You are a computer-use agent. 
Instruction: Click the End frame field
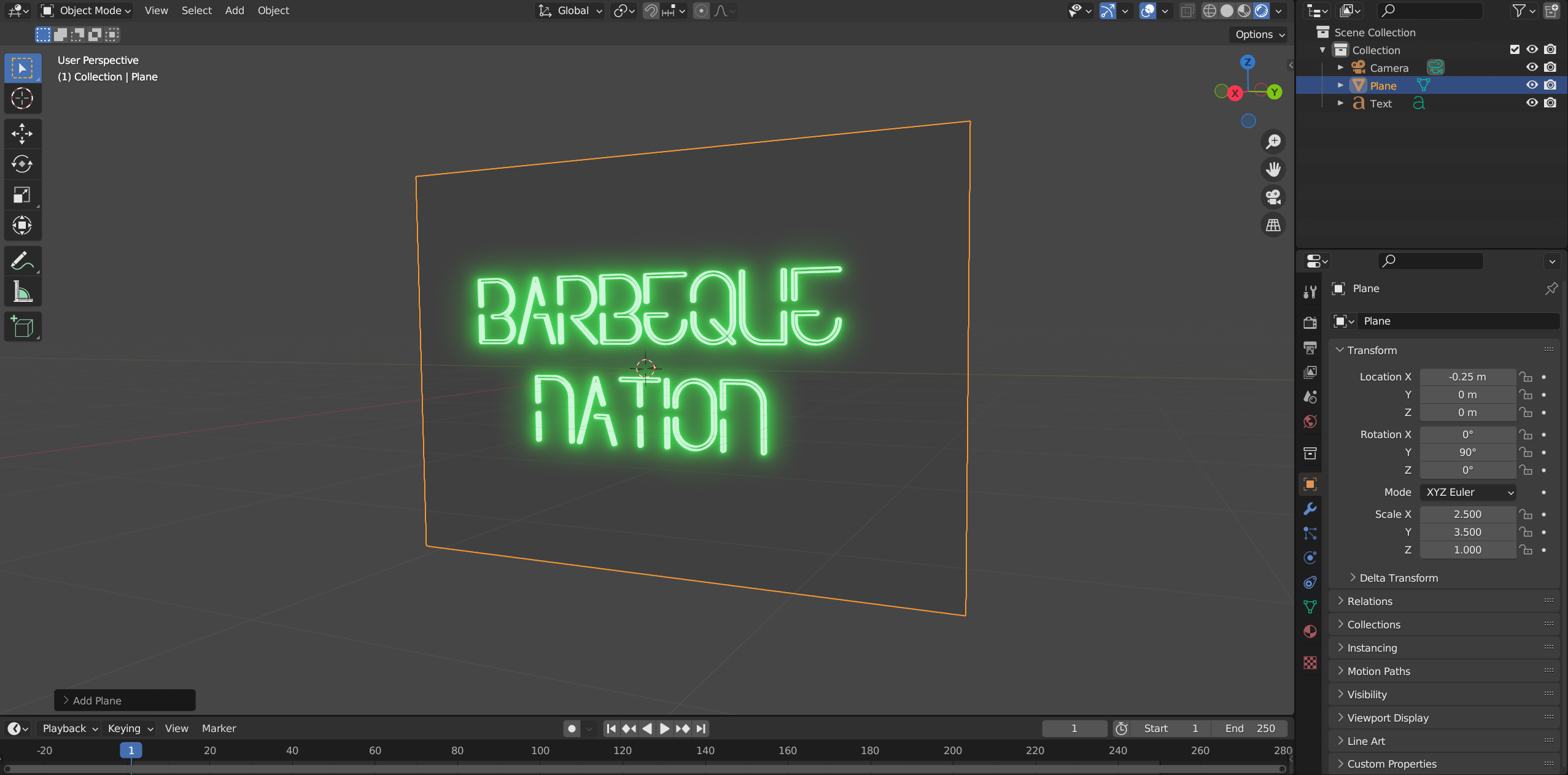(1249, 728)
